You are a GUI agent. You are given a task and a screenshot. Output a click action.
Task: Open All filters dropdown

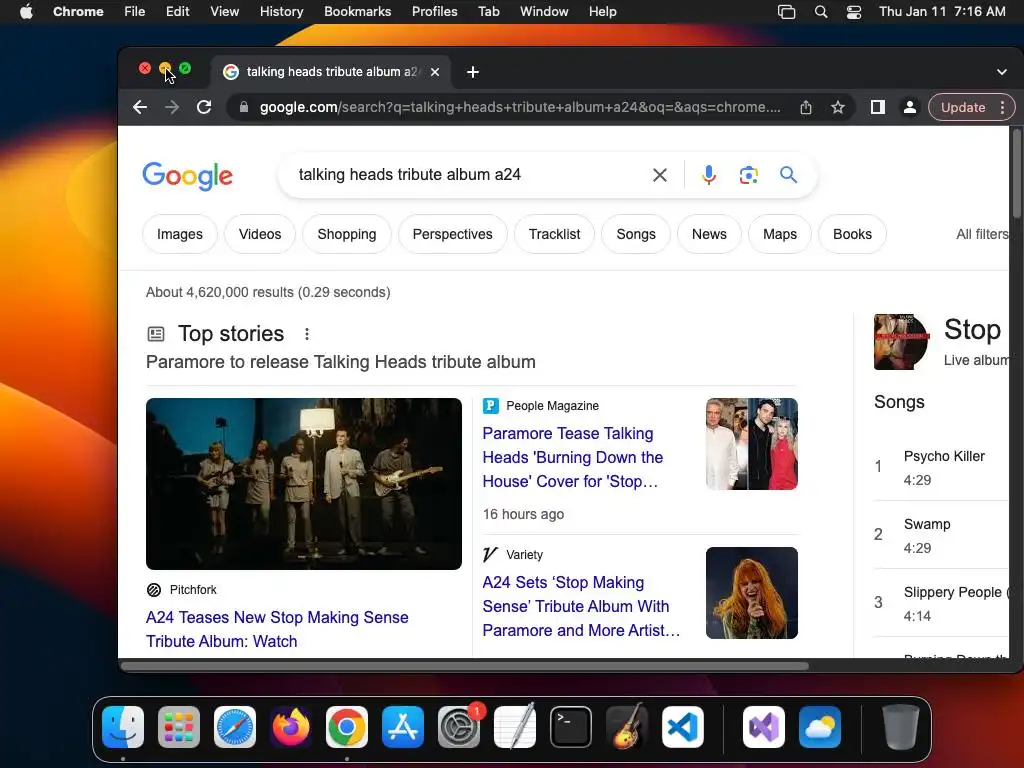pyautogui.click(x=982, y=234)
